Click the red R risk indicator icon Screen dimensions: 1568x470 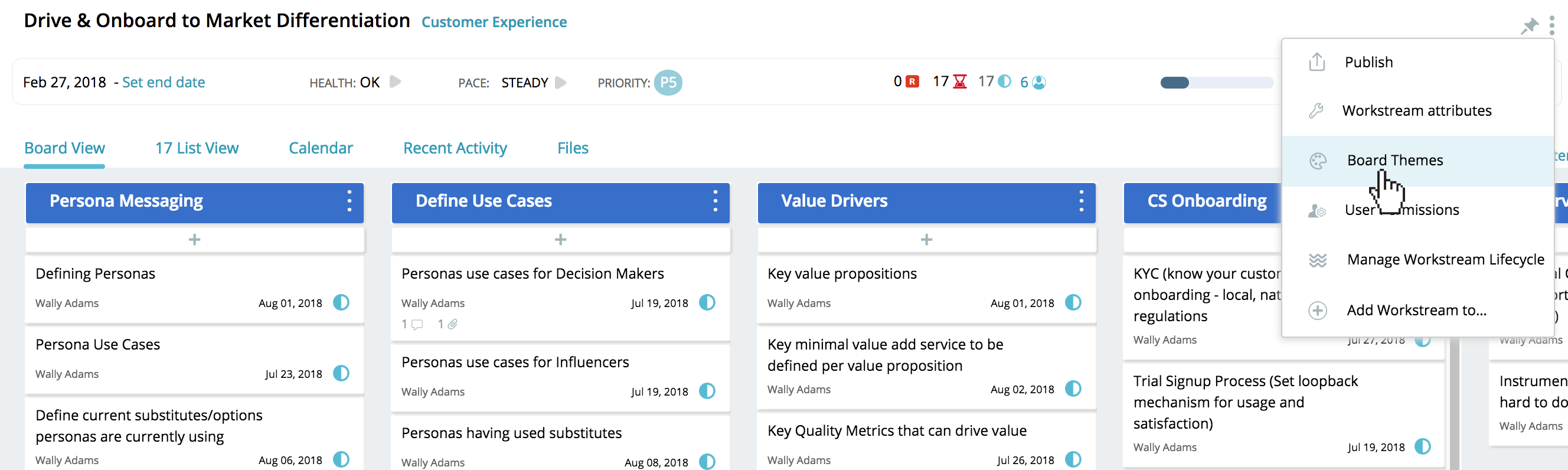pyautogui.click(x=912, y=81)
